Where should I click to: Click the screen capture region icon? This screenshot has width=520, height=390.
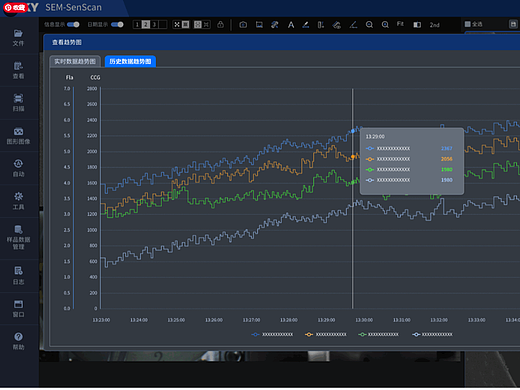(x=259, y=25)
